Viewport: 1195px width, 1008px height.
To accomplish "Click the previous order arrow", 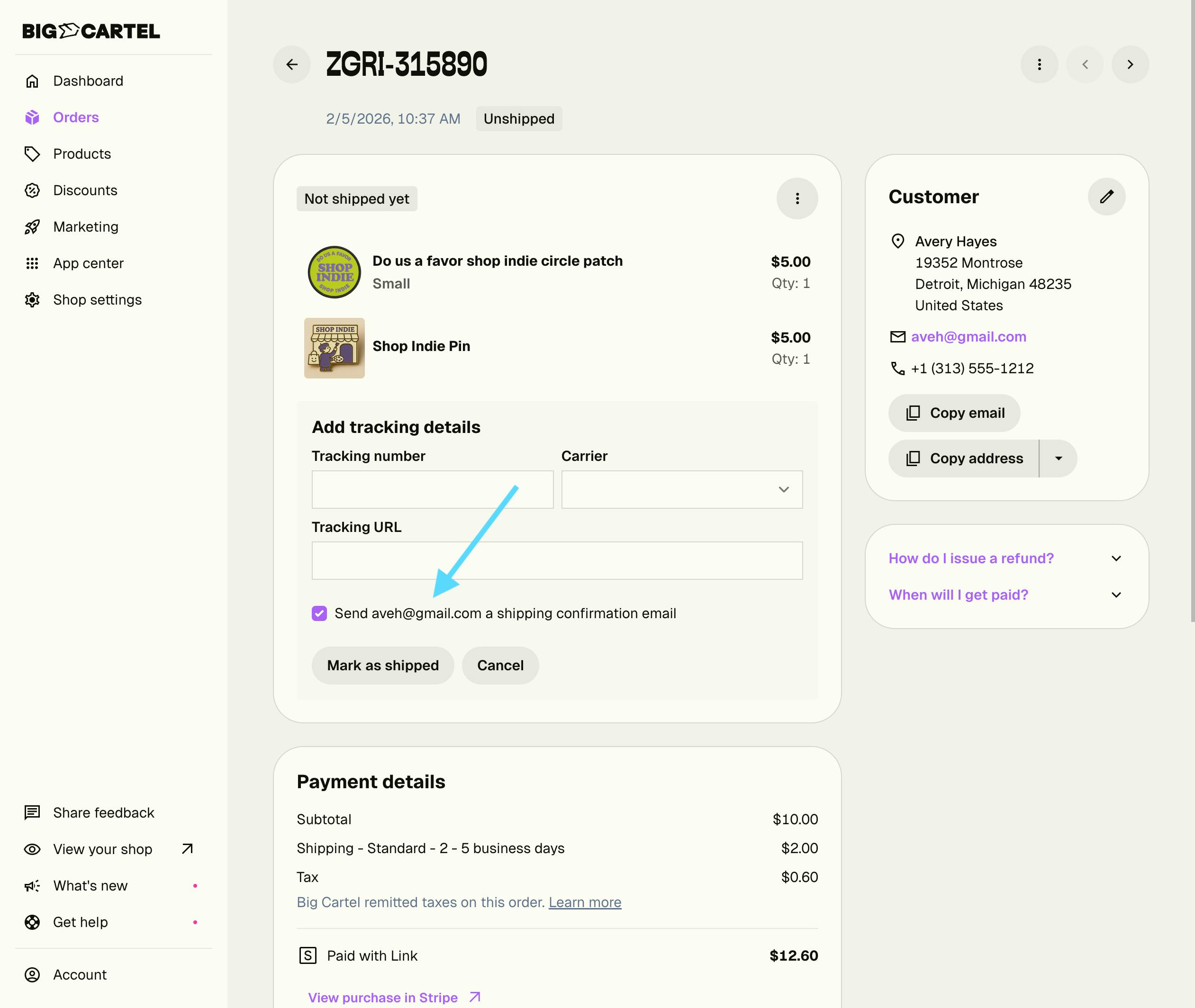I will (1085, 64).
